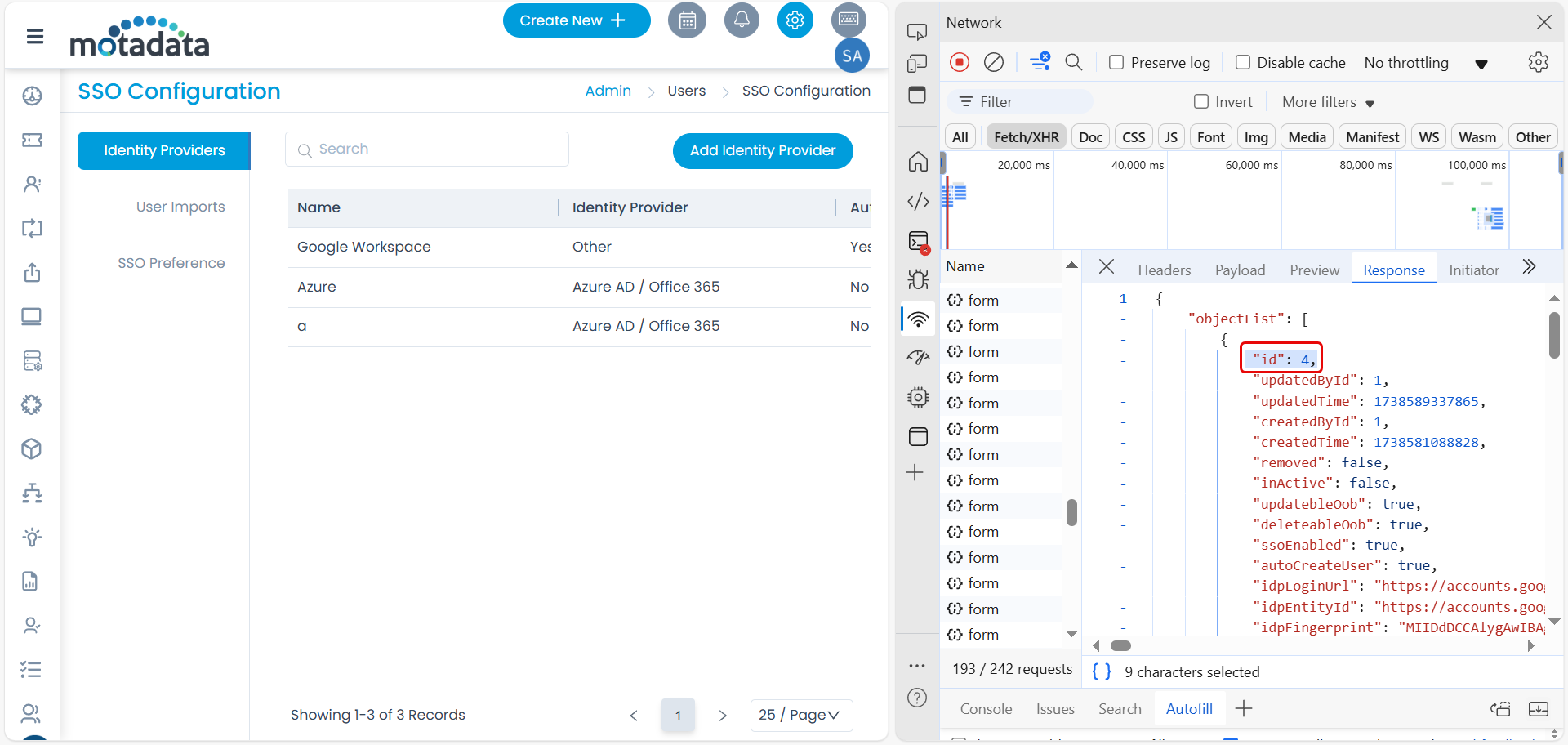Image resolution: width=1568 pixels, height=745 pixels.
Task: Click the settings gear in Motadata header
Action: (x=795, y=20)
